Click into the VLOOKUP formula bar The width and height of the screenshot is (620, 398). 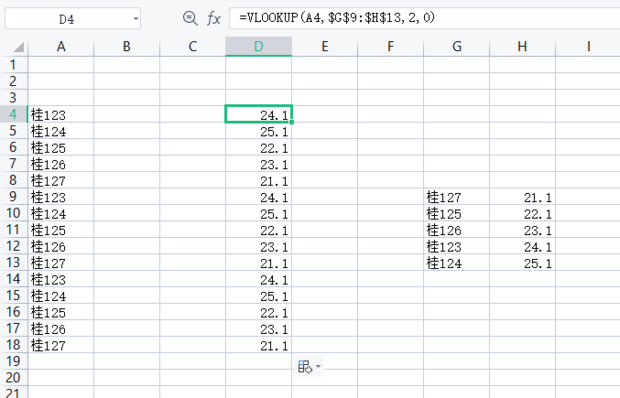coord(424,18)
